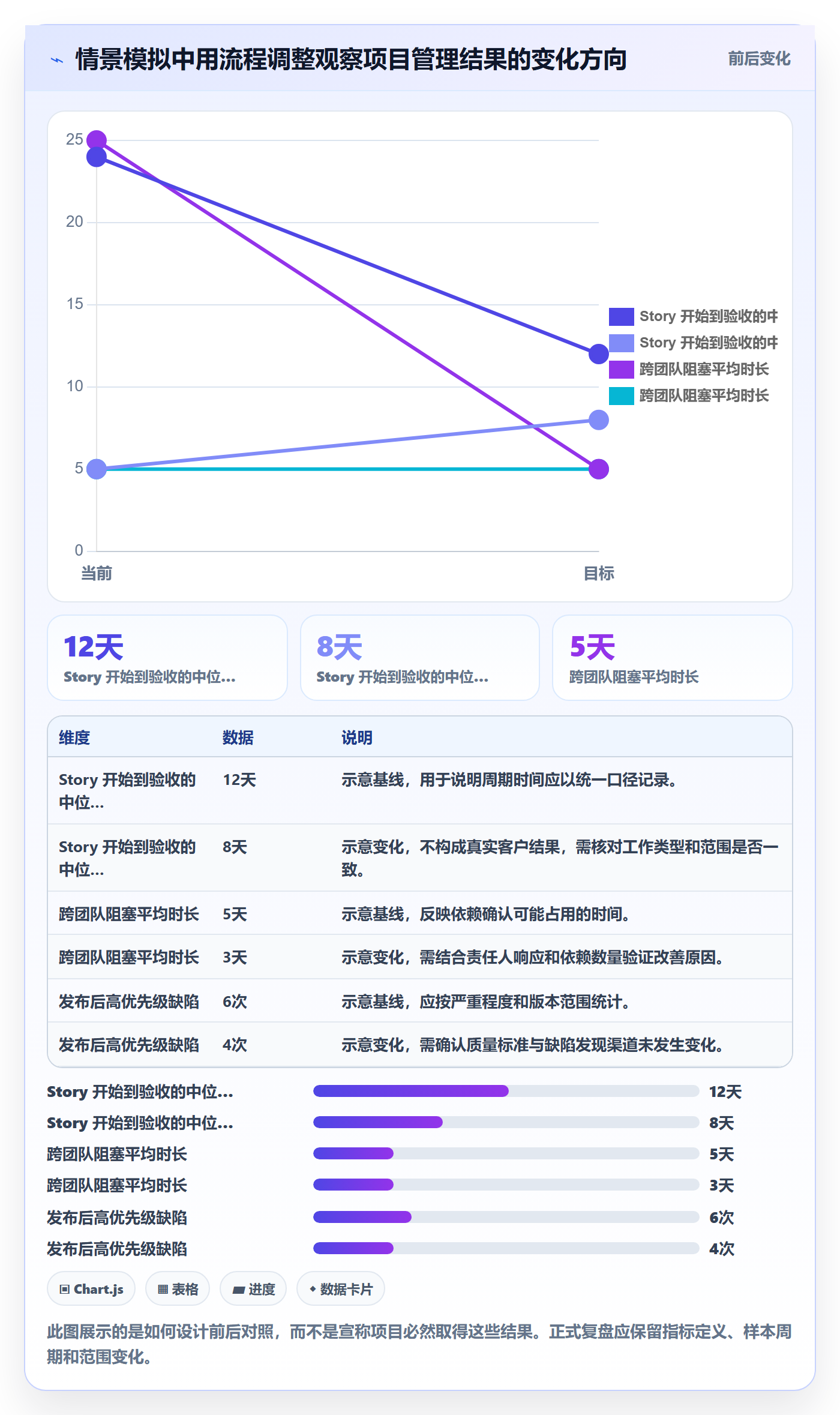This screenshot has width=840, height=1415.
Task: Select the row about 质量标准与缺陷发现渠道
Action: tap(420, 1044)
